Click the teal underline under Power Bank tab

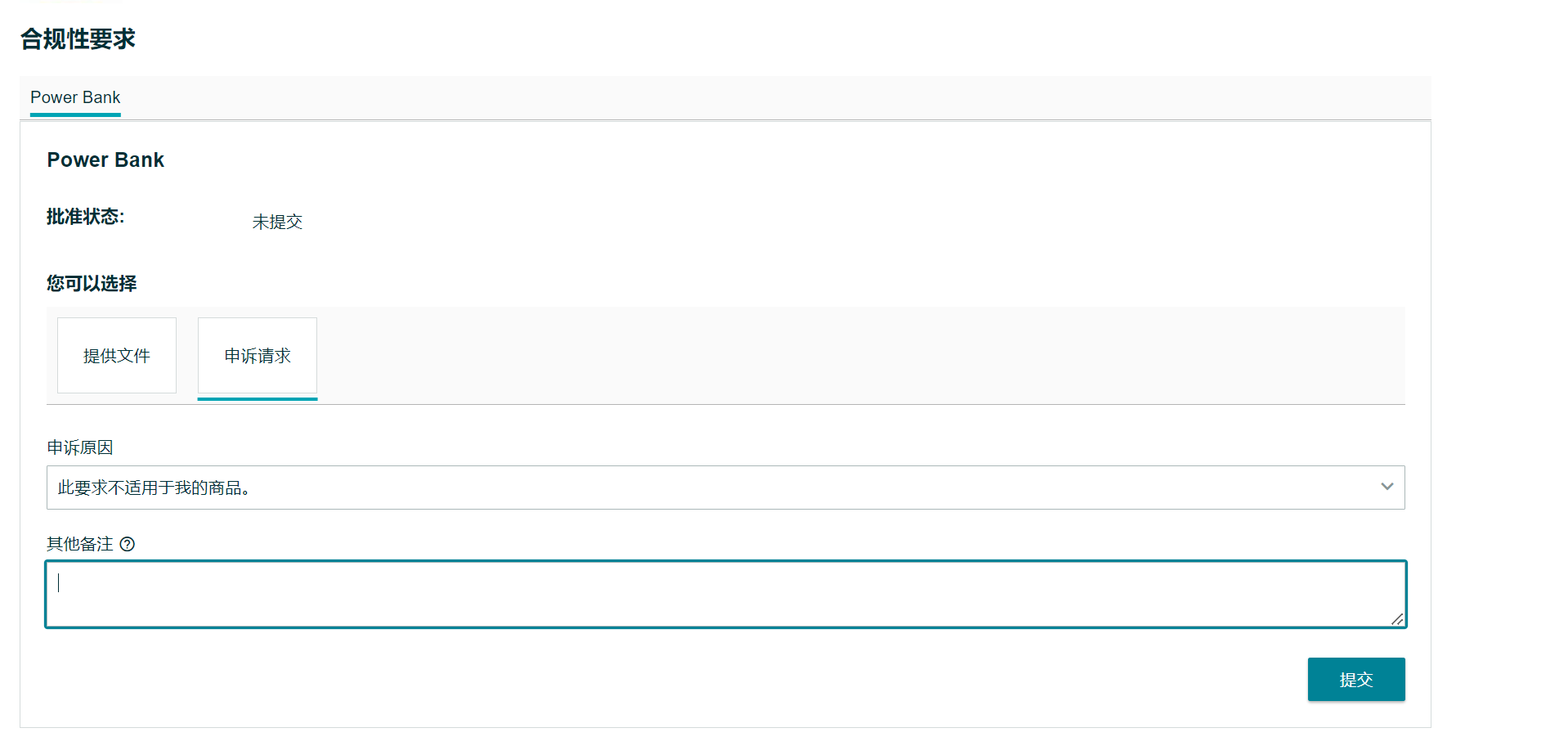[75, 115]
